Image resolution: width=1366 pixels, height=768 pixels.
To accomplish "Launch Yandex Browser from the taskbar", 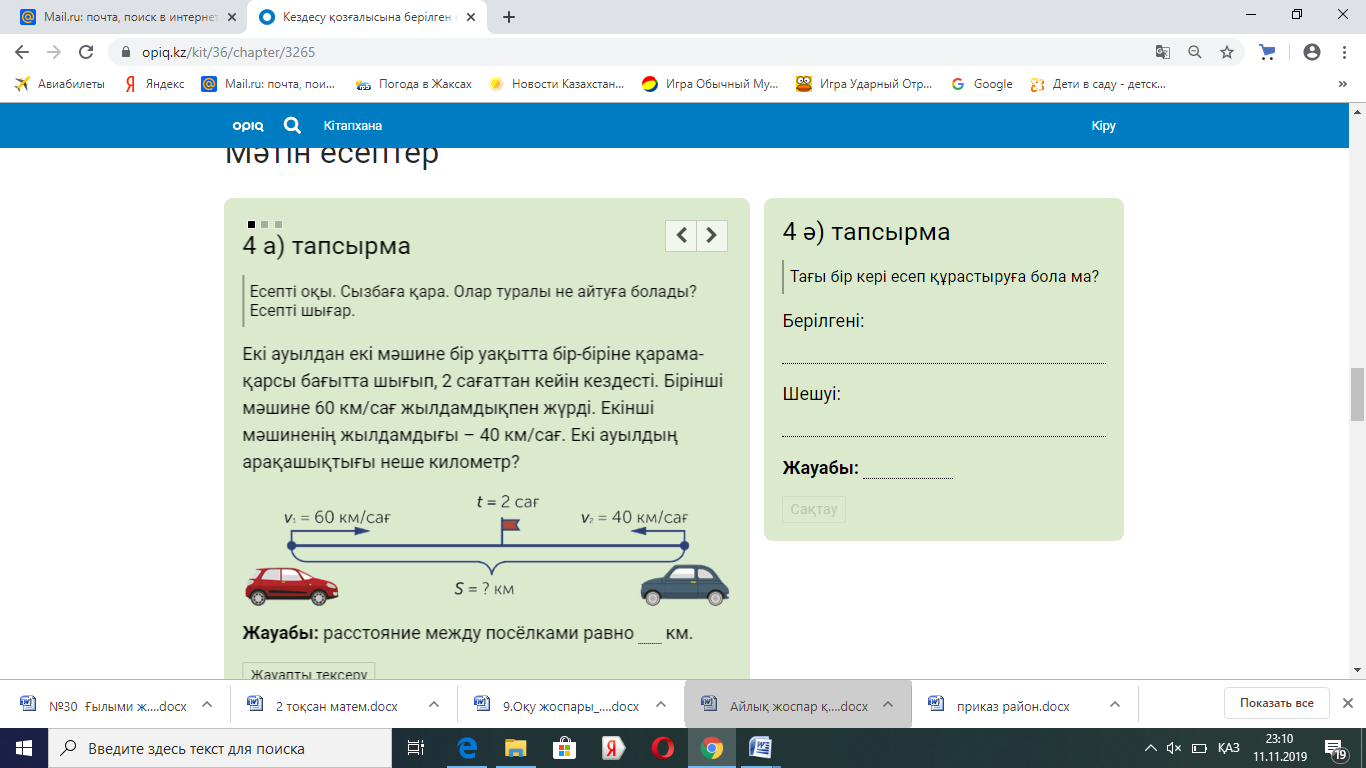I will [x=613, y=748].
